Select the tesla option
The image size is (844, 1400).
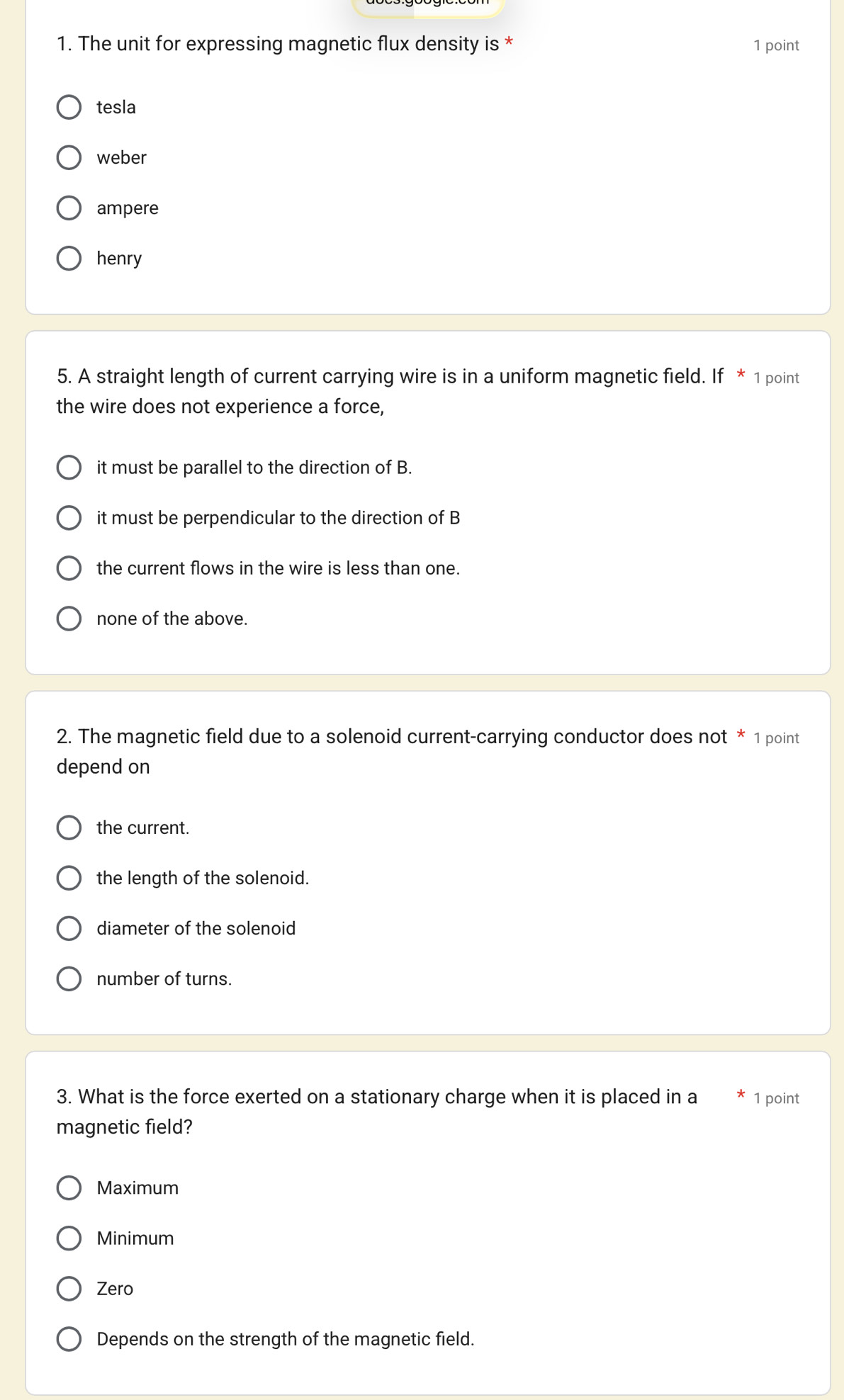pos(69,108)
